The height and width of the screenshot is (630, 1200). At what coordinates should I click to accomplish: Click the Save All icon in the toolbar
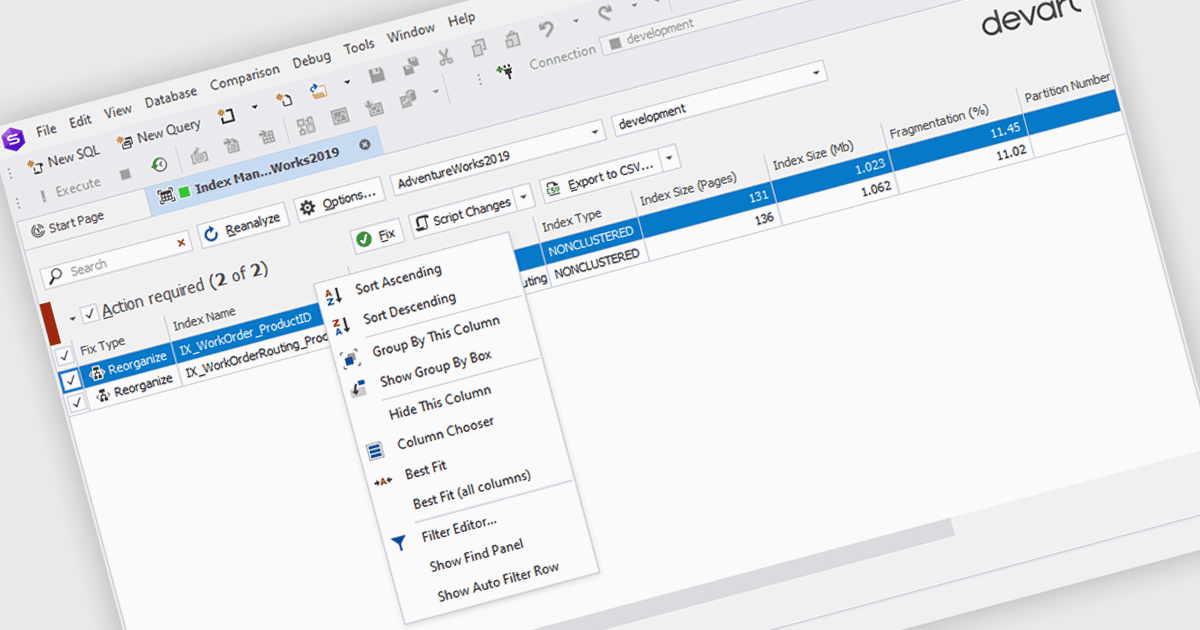pos(410,66)
